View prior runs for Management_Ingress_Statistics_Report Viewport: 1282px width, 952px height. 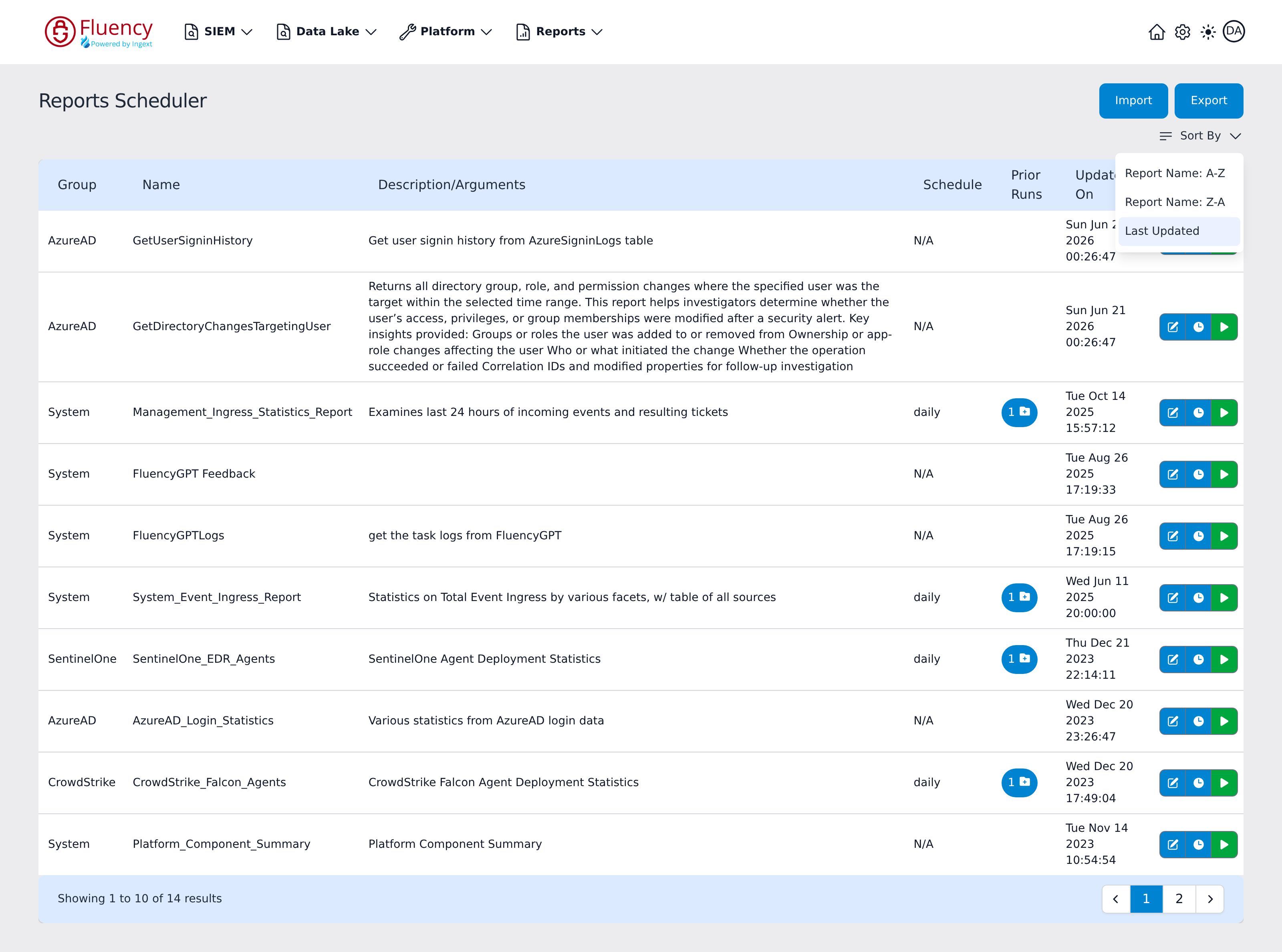pyautogui.click(x=1019, y=412)
